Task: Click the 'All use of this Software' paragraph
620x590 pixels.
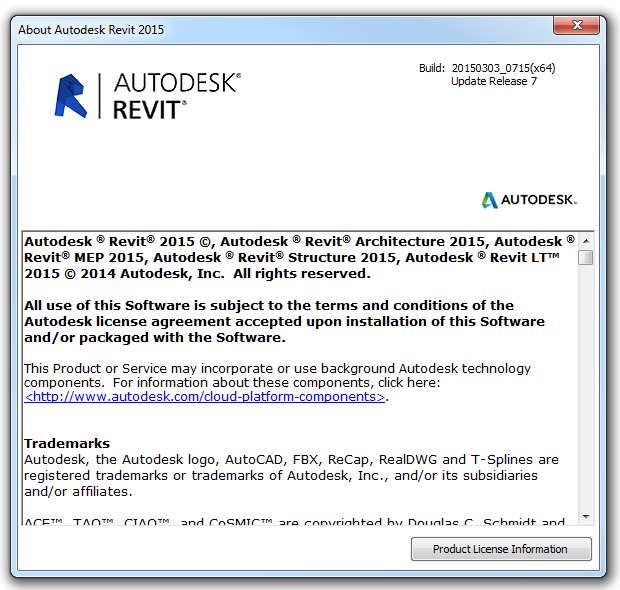Action: pyautogui.click(x=284, y=321)
